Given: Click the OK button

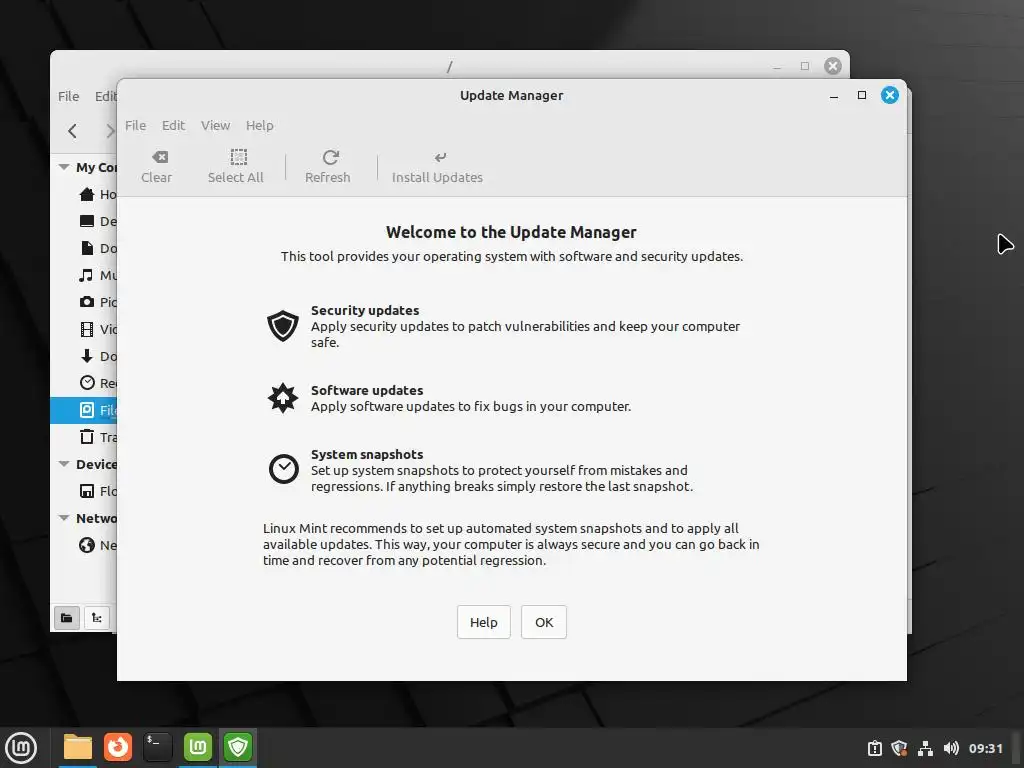Looking at the screenshot, I should pyautogui.click(x=544, y=622).
